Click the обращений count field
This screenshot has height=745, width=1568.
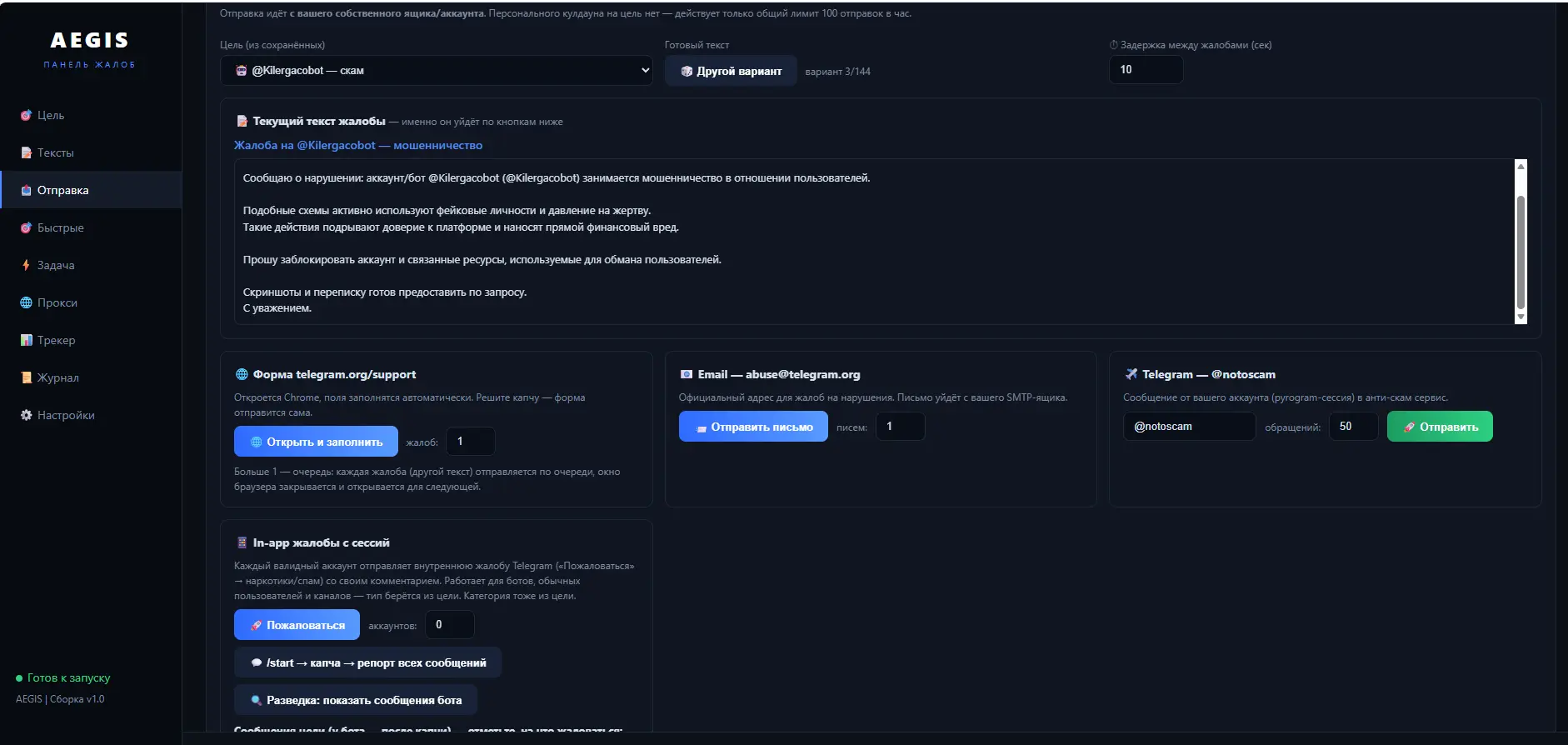tap(1353, 426)
